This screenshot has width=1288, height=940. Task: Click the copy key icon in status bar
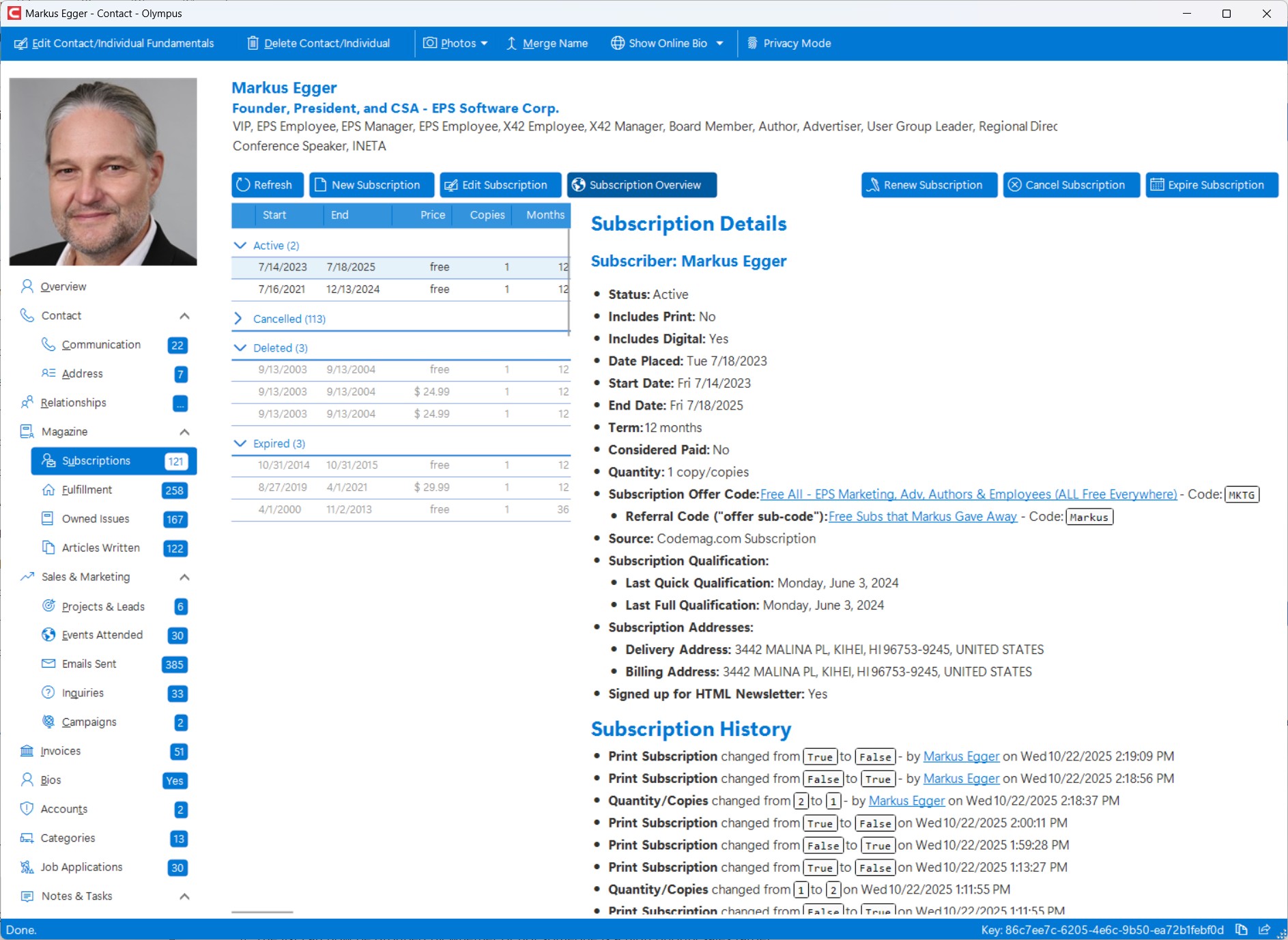point(1242,930)
